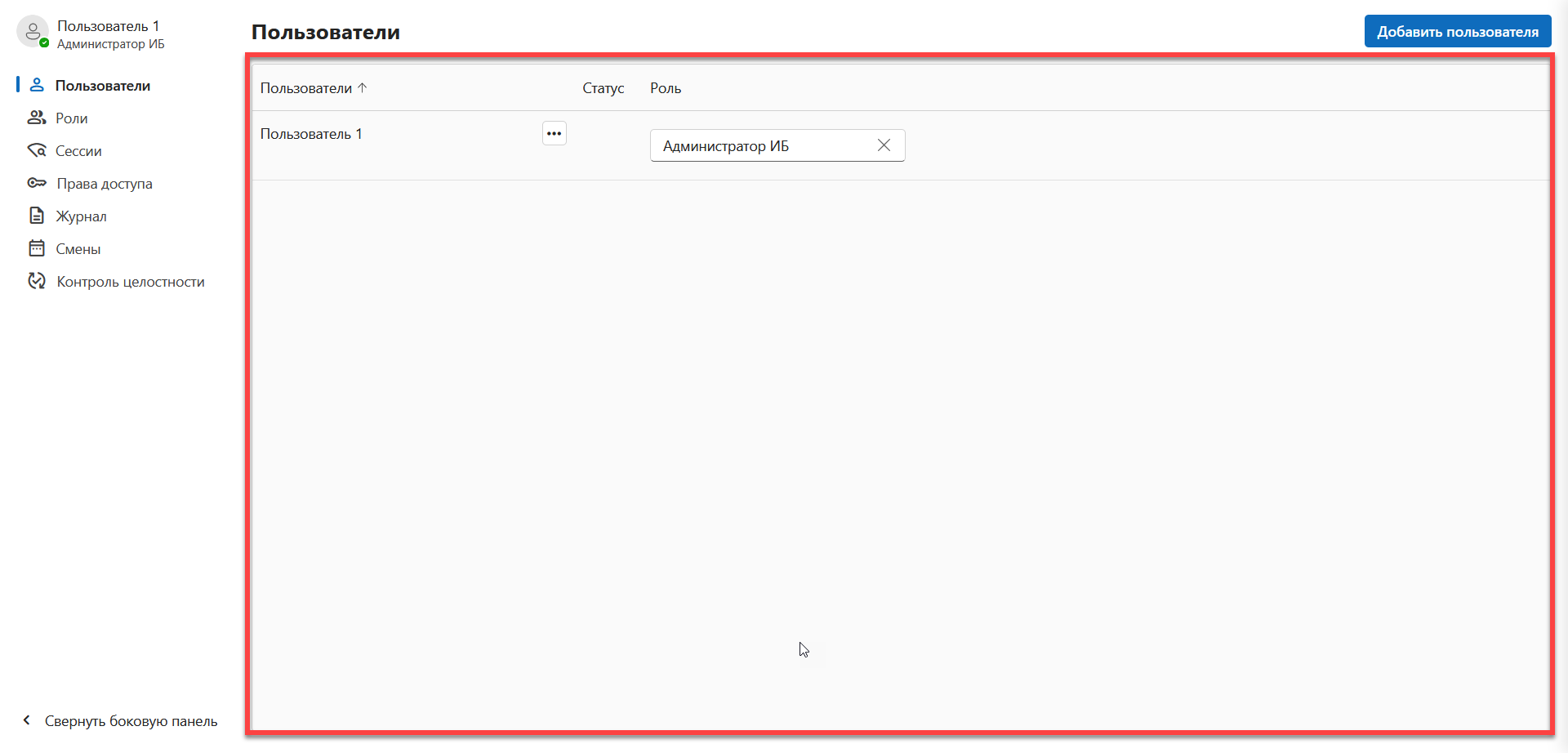Screen dimensions: 1568x753
Task: Click the Права доступа key icon
Action: 37,183
